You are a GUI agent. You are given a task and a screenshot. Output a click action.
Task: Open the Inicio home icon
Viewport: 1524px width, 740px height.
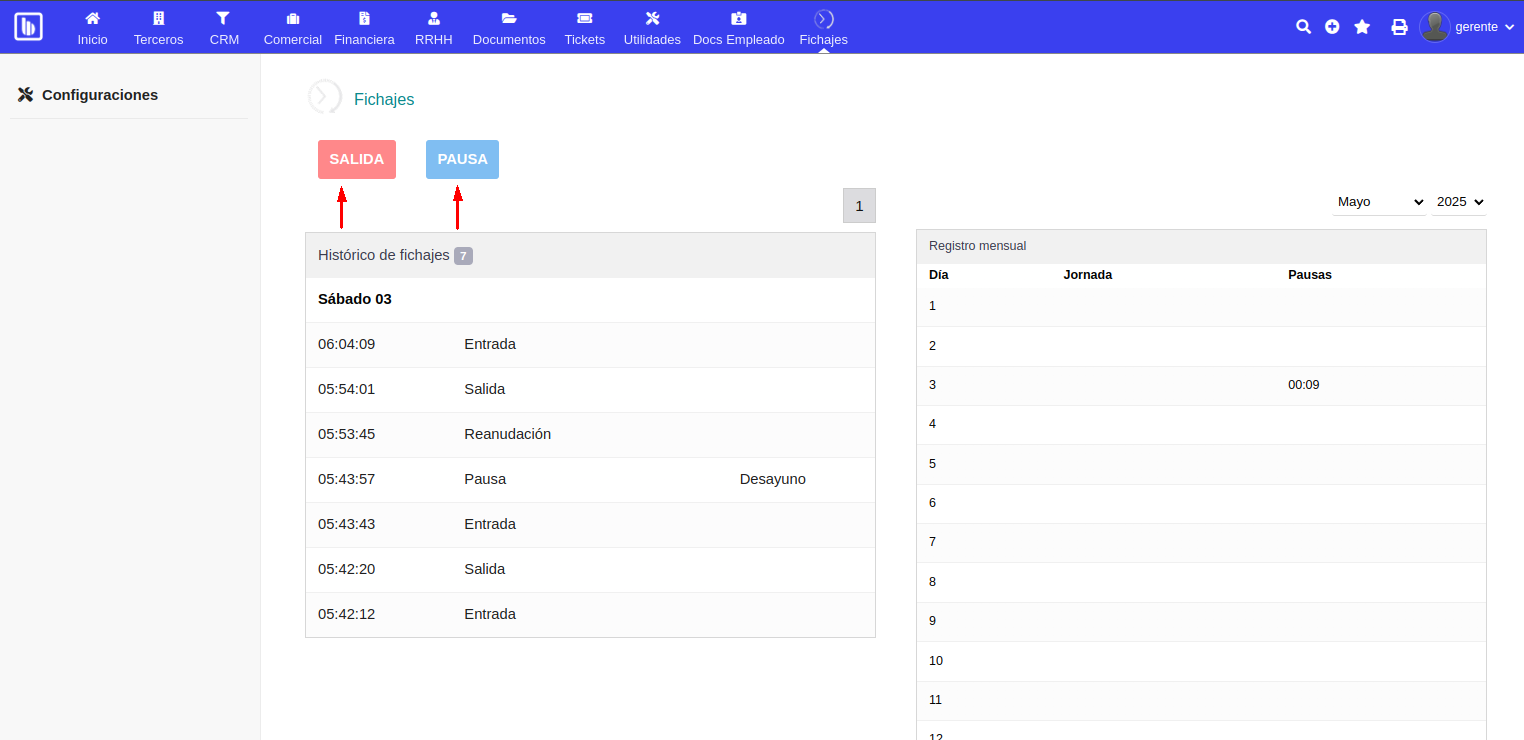click(x=92, y=18)
